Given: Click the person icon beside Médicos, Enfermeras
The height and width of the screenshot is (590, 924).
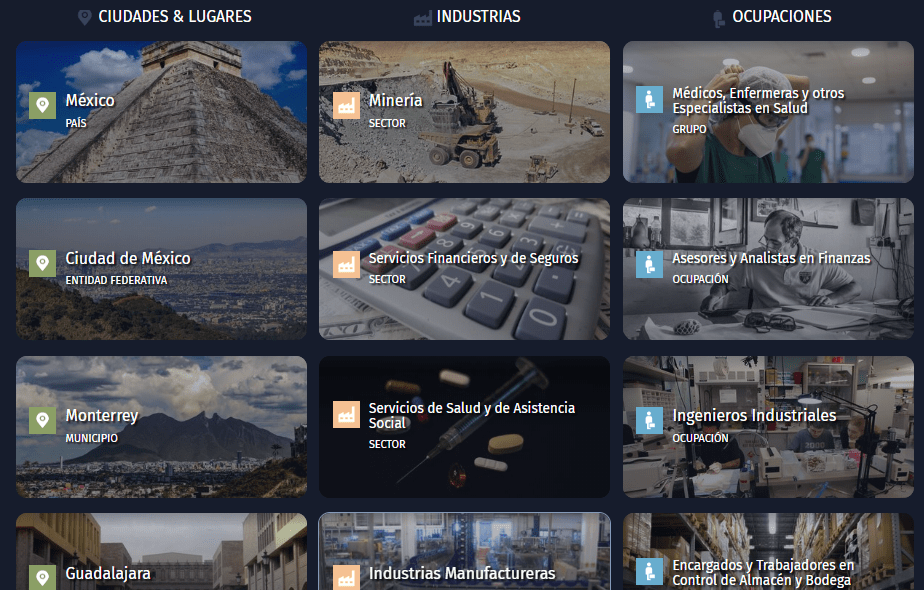Looking at the screenshot, I should tap(649, 99).
